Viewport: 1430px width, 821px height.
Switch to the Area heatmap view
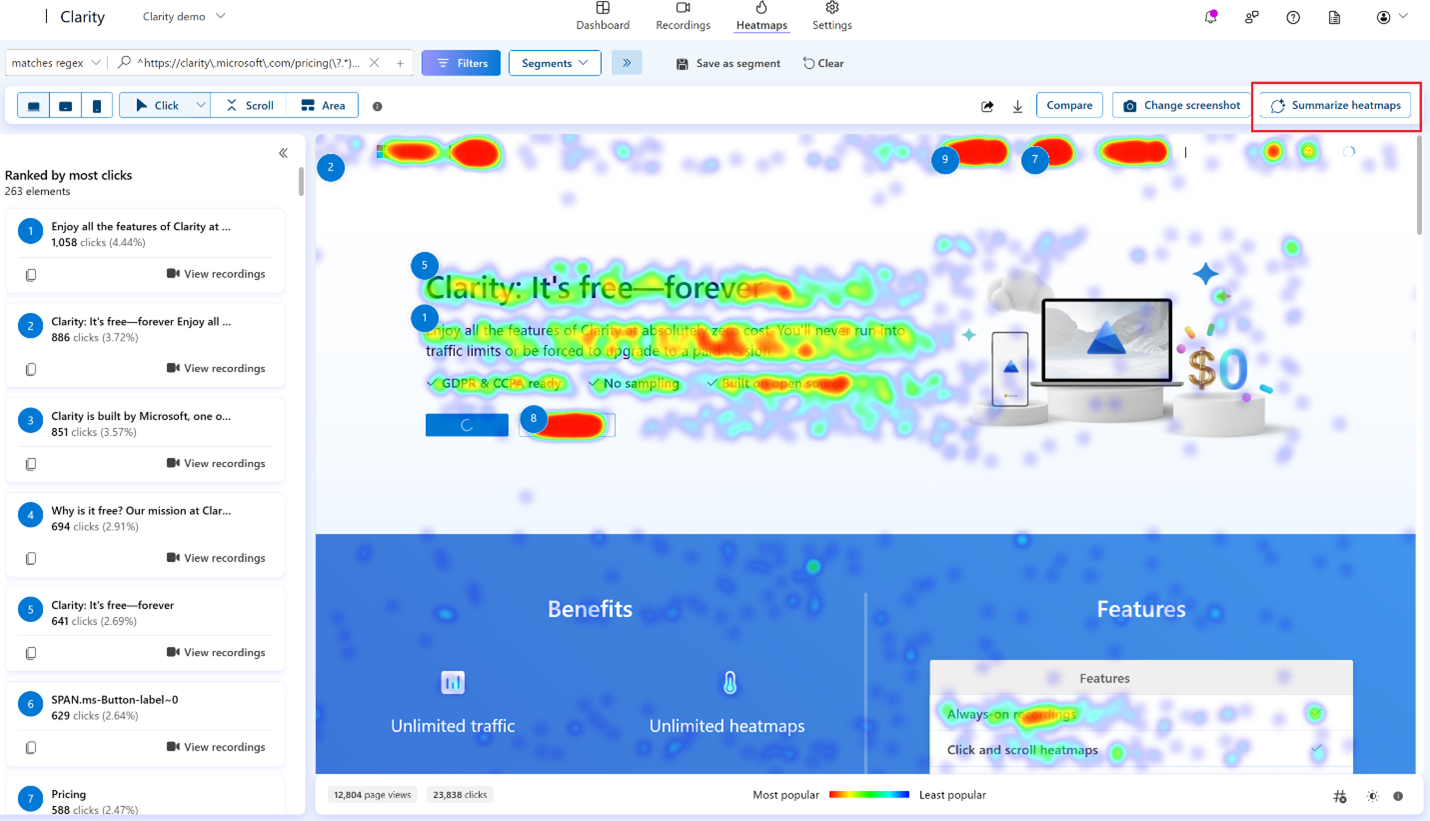click(322, 104)
